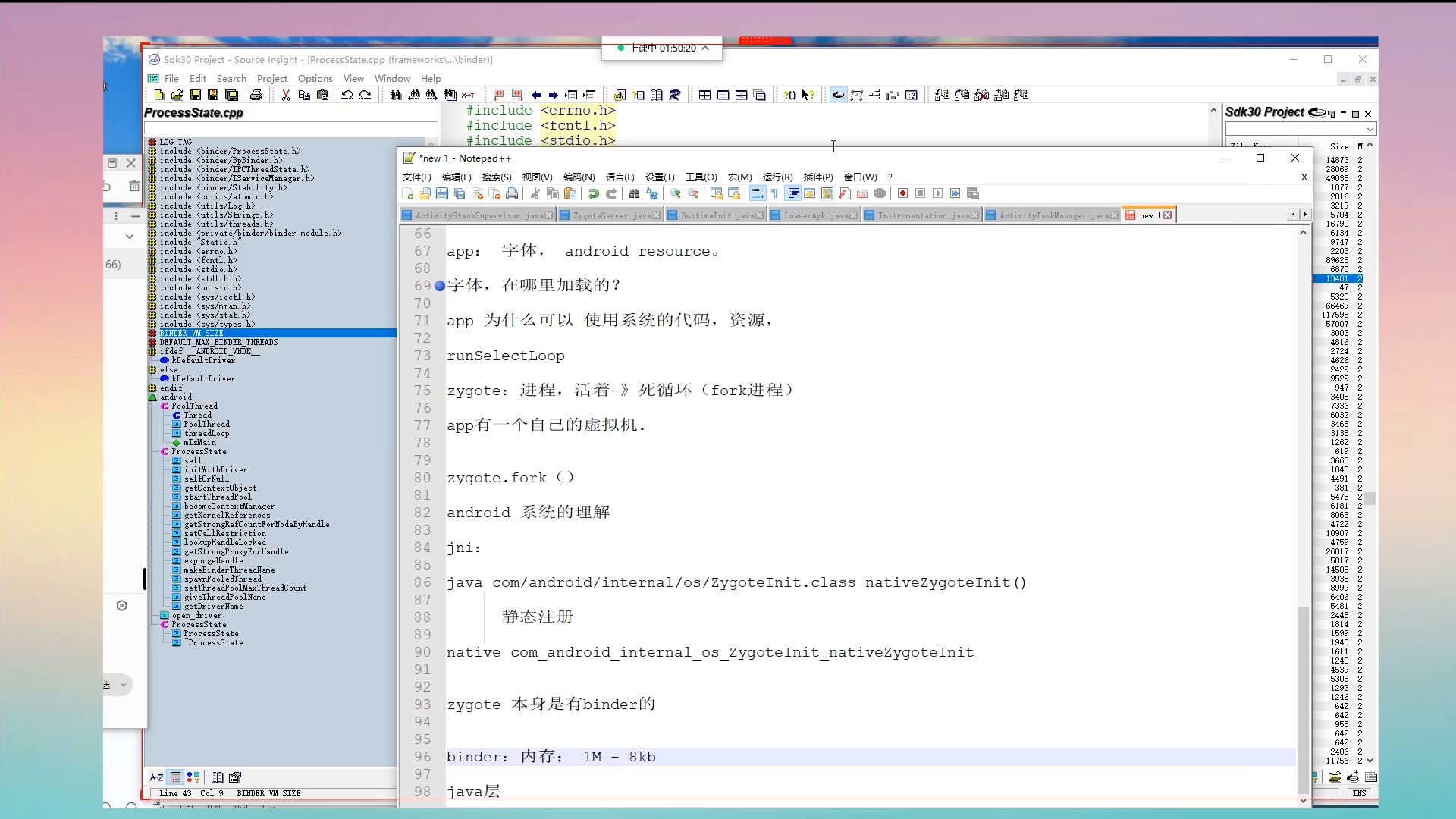Click the Find binoculars icon in Notepad++
This screenshot has height=819, width=1456.
click(x=635, y=194)
